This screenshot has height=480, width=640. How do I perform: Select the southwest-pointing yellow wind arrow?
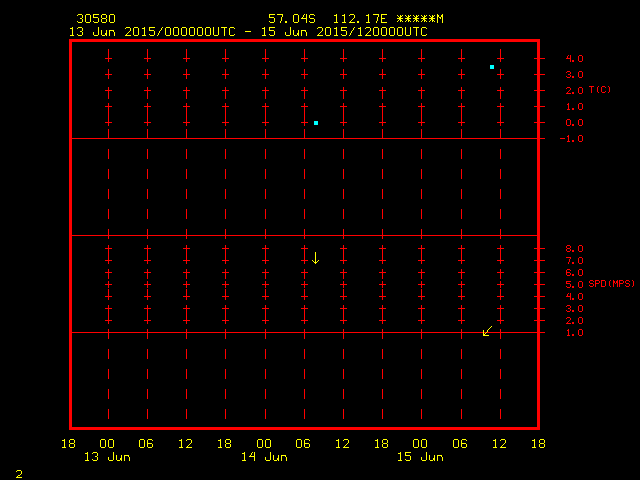[487, 331]
